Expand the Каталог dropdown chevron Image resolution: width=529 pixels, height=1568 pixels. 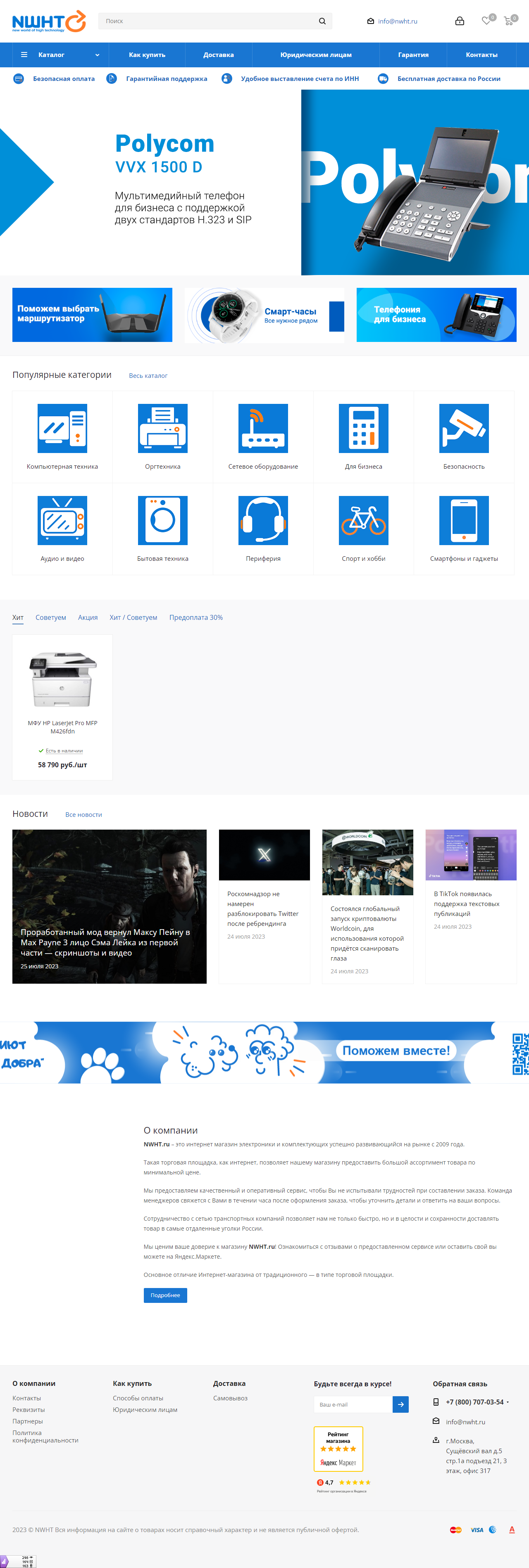click(x=98, y=55)
